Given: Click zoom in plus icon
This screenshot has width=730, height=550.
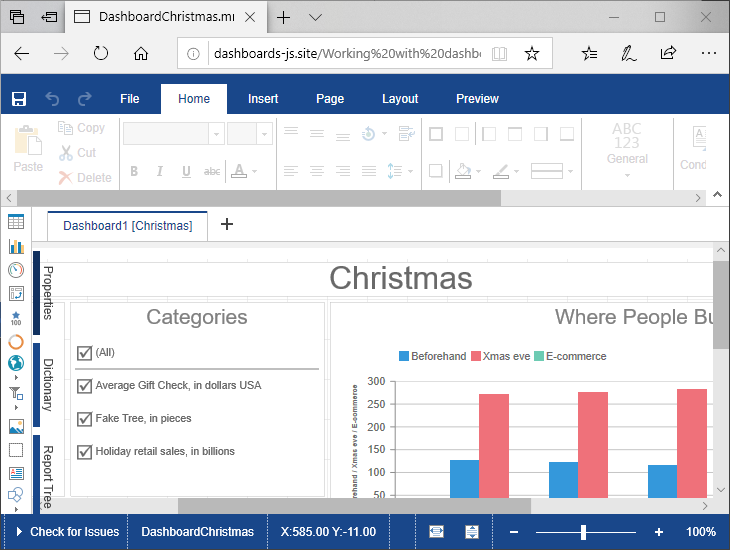Looking at the screenshot, I should (659, 532).
